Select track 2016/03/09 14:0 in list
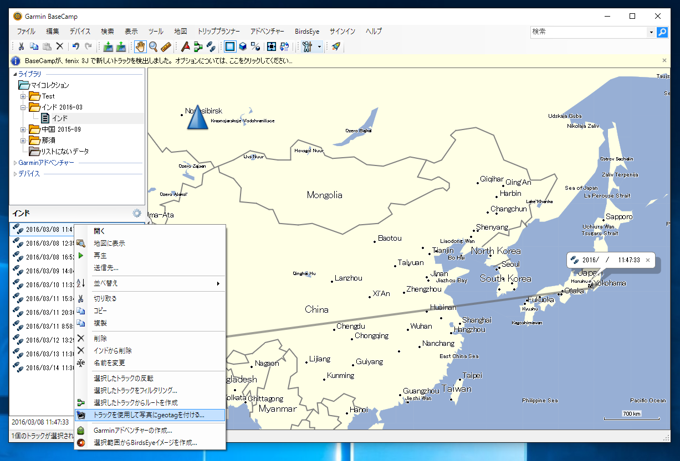The height and width of the screenshot is (461, 680). pyautogui.click(x=42, y=271)
